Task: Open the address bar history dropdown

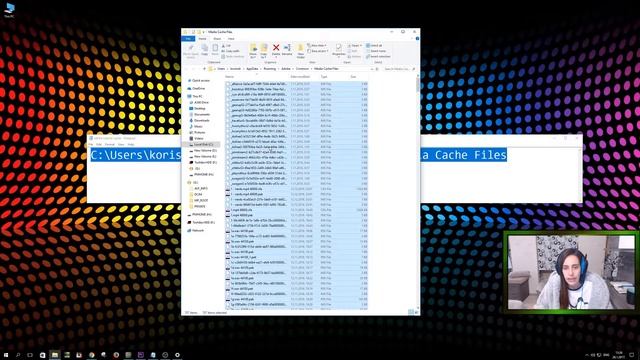Action: [372, 69]
